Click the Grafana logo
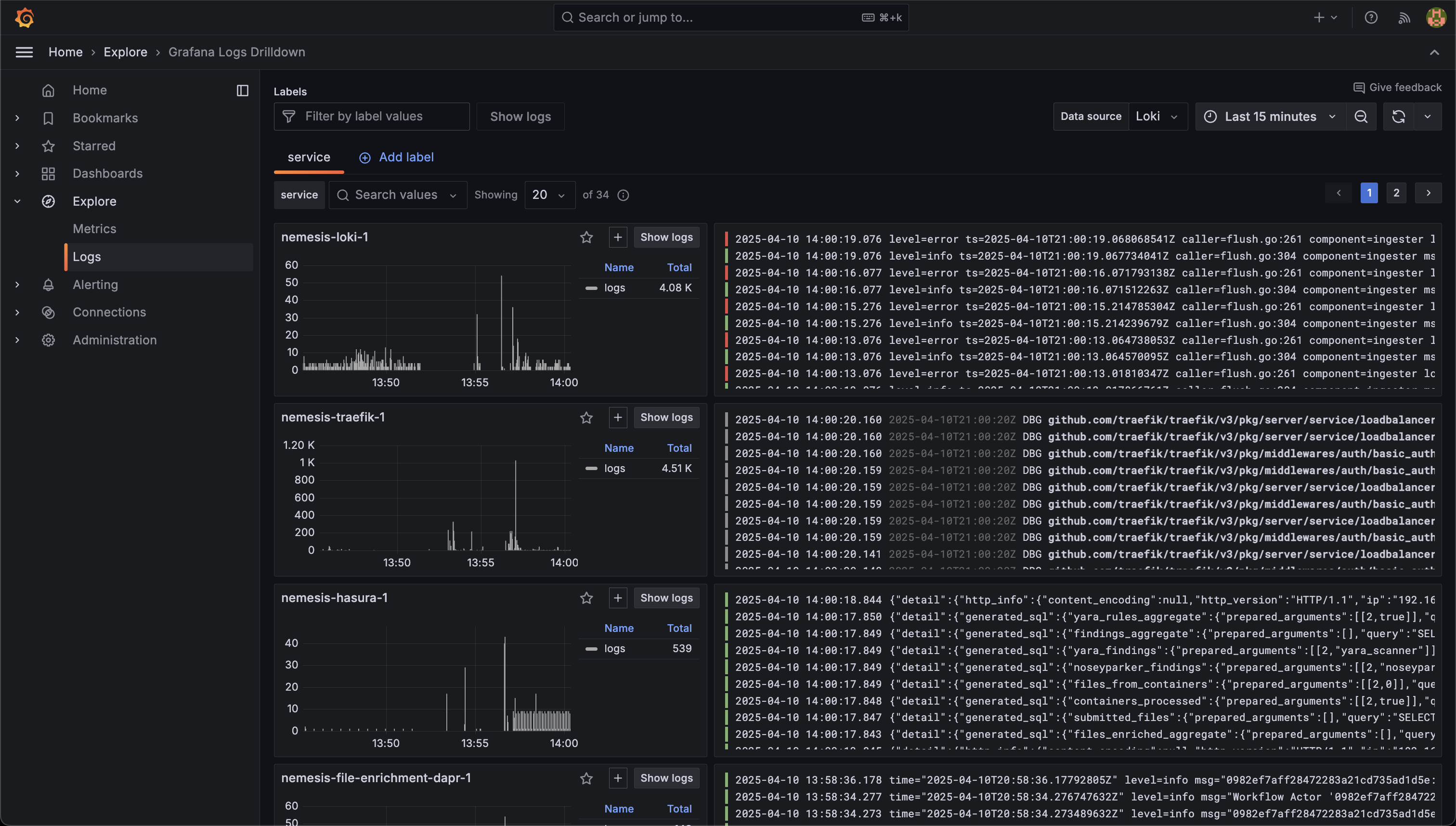Screen dimensions: 1456x826 [x=25, y=17]
